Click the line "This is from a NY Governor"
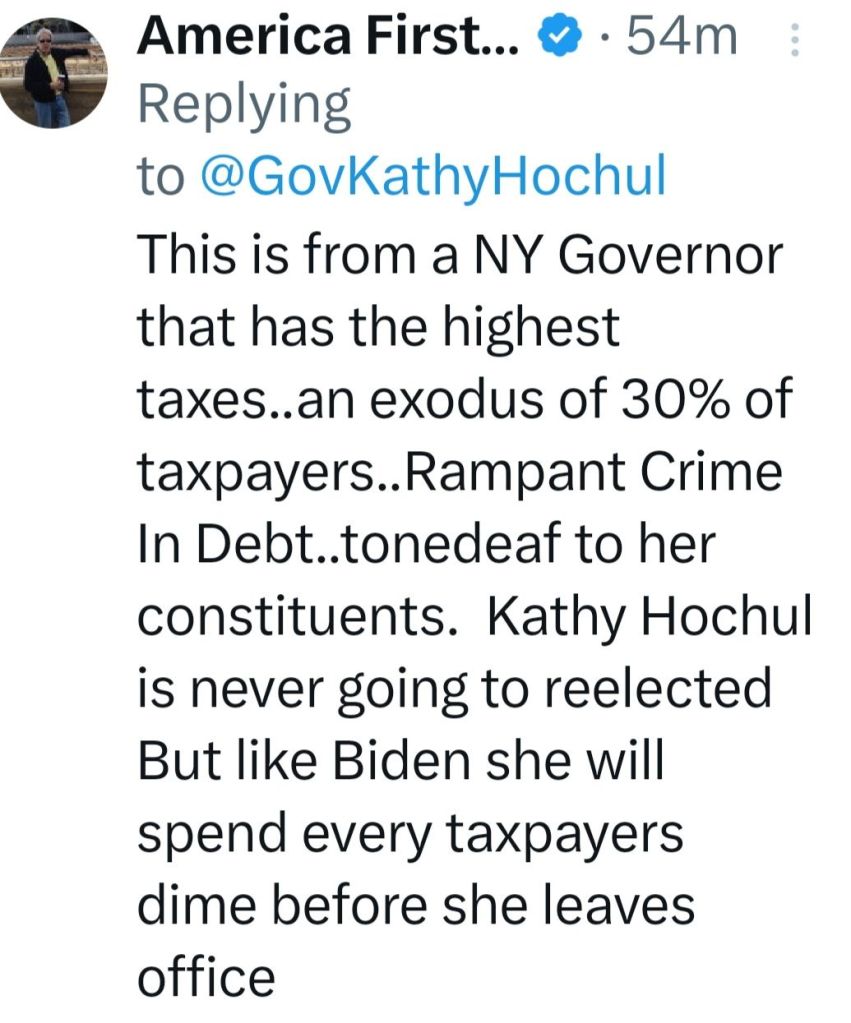This screenshot has width=851, height=1023. pos(458,257)
